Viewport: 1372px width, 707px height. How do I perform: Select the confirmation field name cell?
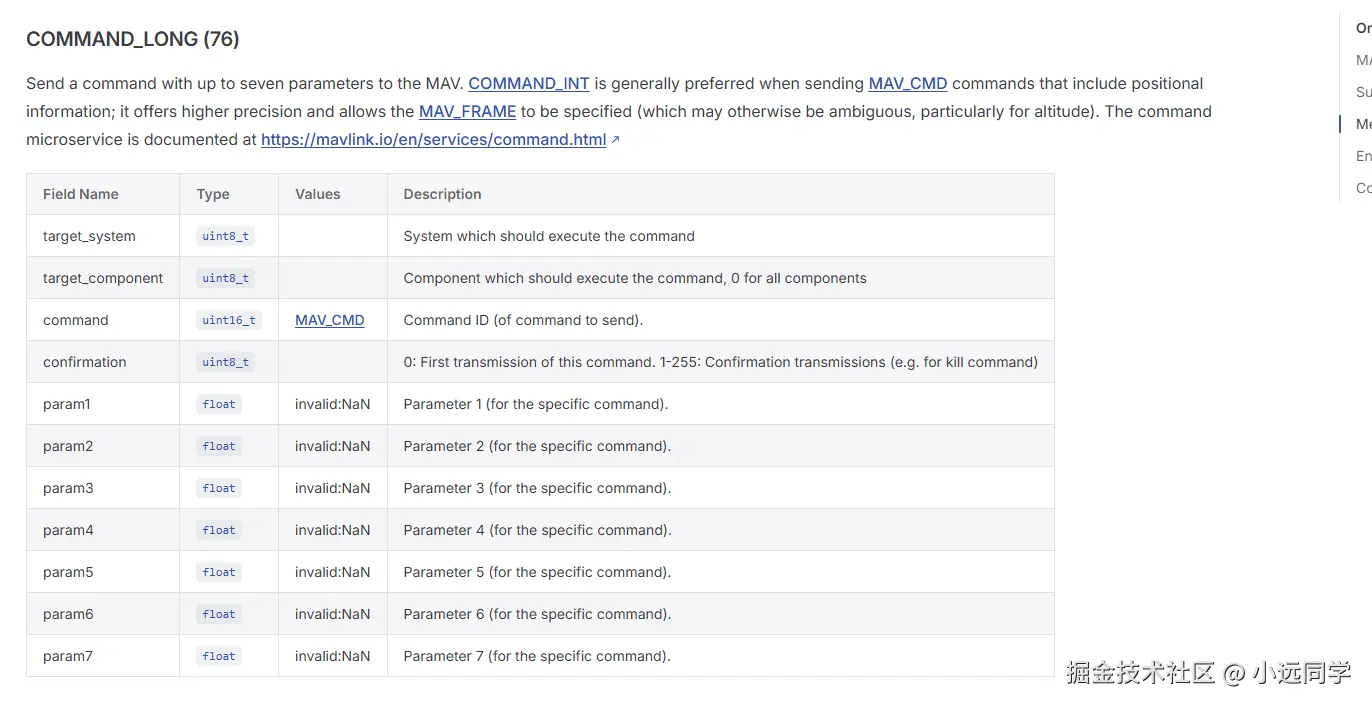pos(85,363)
